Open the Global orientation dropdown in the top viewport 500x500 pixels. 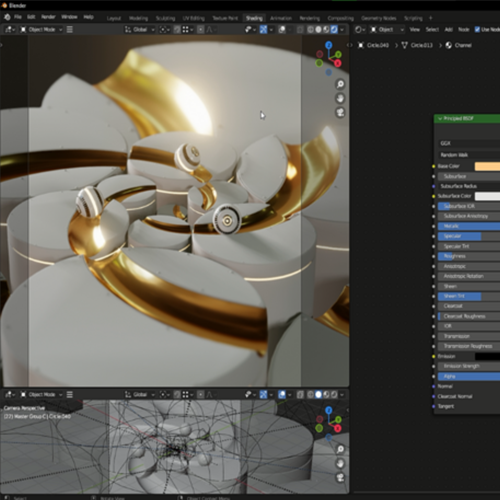pyautogui.click(x=140, y=30)
